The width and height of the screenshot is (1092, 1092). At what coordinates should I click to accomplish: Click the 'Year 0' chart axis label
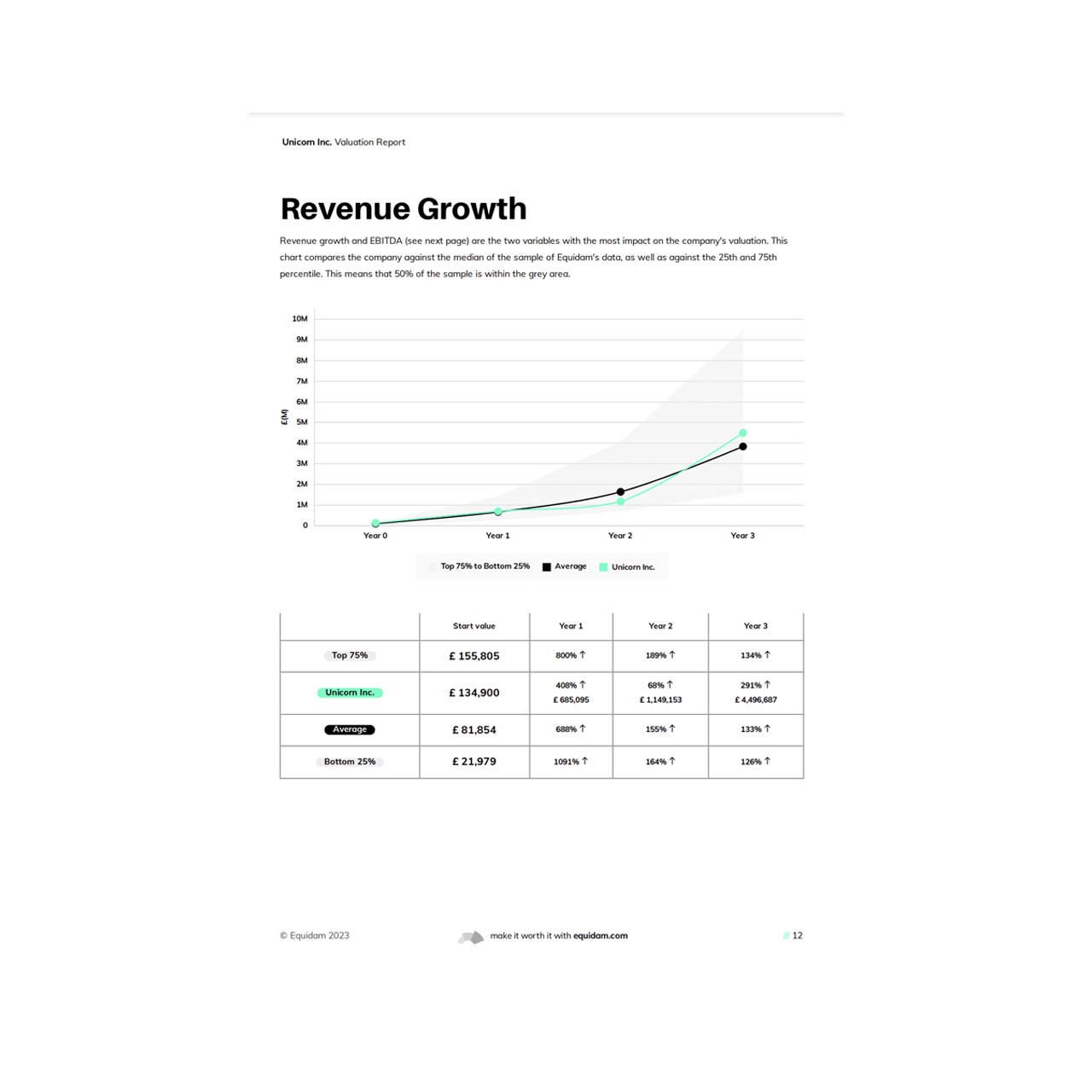coord(375,536)
